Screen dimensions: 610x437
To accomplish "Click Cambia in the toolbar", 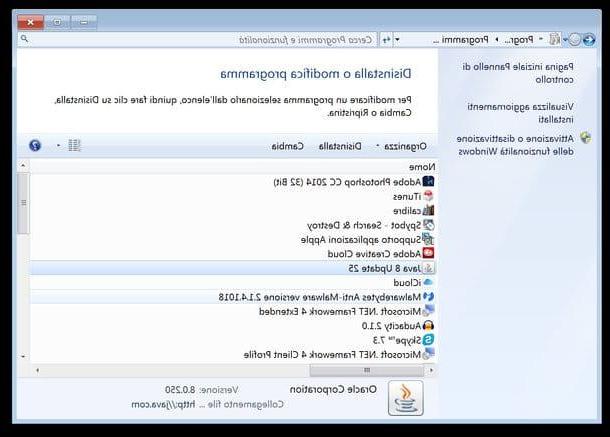I will [x=287, y=146].
